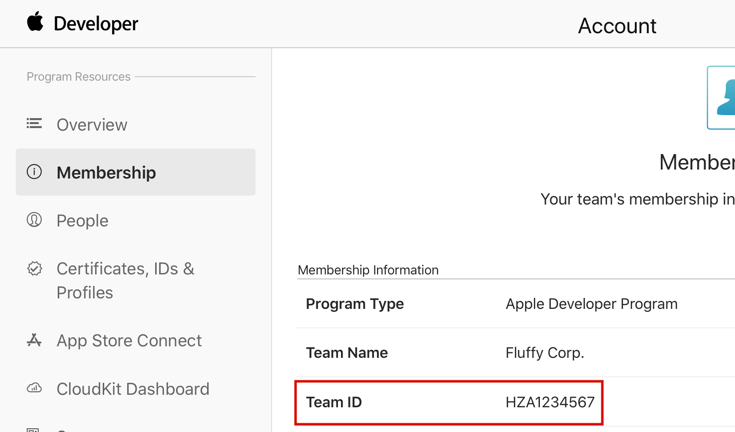Viewport: 735px width, 432px height.
Task: Click the People person icon
Action: [34, 220]
